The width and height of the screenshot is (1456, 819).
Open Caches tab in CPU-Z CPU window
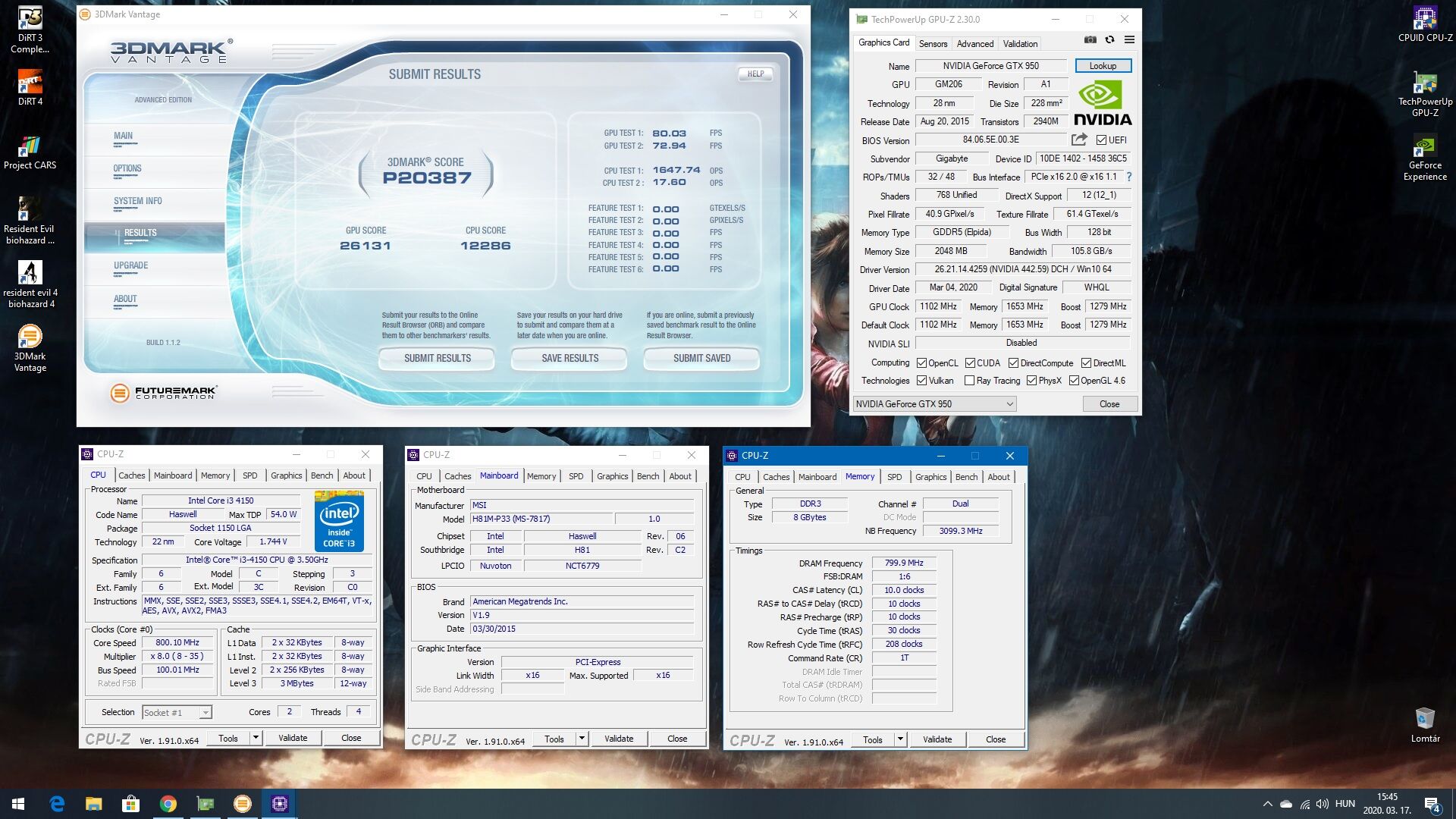tap(131, 475)
